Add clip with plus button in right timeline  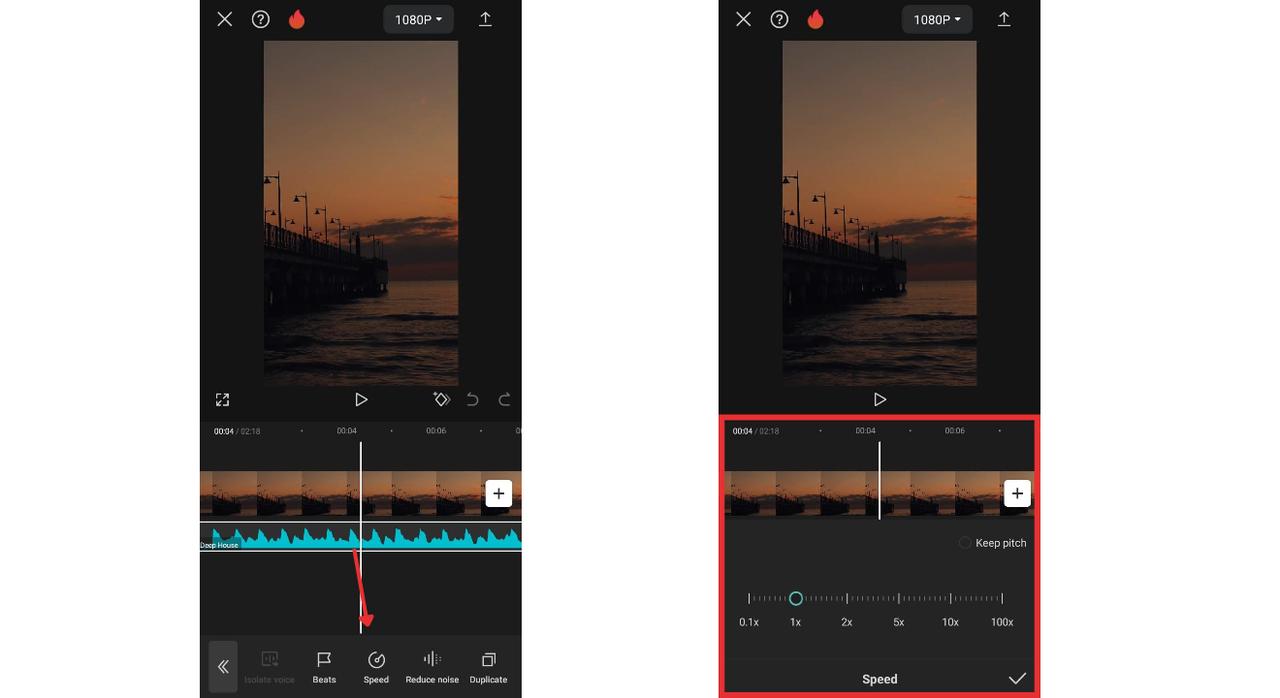1017,493
